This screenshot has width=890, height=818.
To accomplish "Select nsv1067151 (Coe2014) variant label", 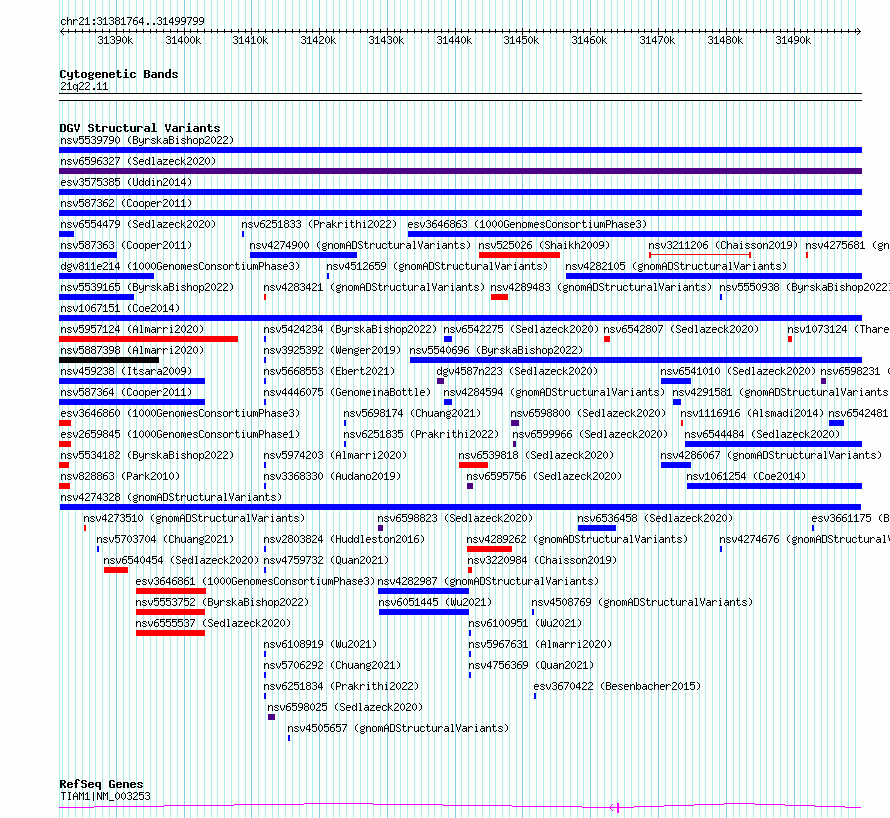I will 120,308.
